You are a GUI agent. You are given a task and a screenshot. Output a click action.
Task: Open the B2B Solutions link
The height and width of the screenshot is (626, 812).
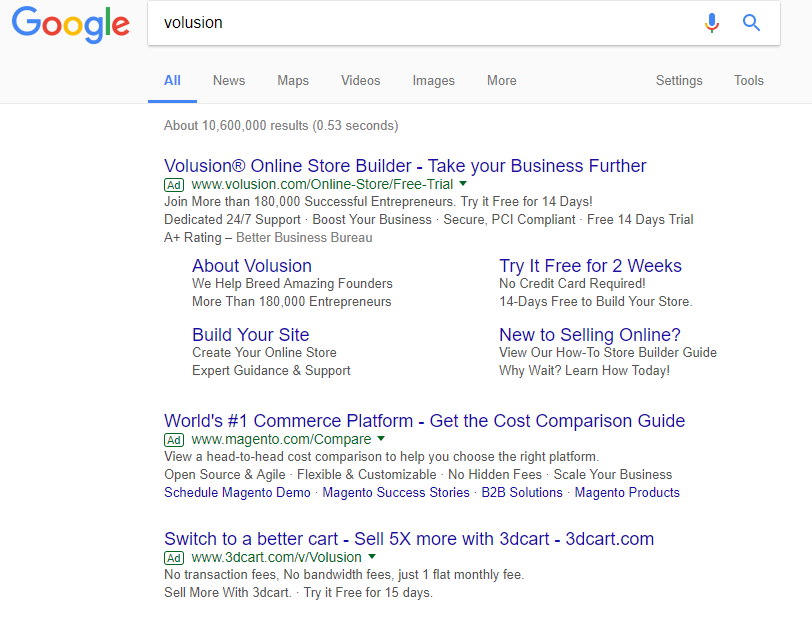[522, 492]
